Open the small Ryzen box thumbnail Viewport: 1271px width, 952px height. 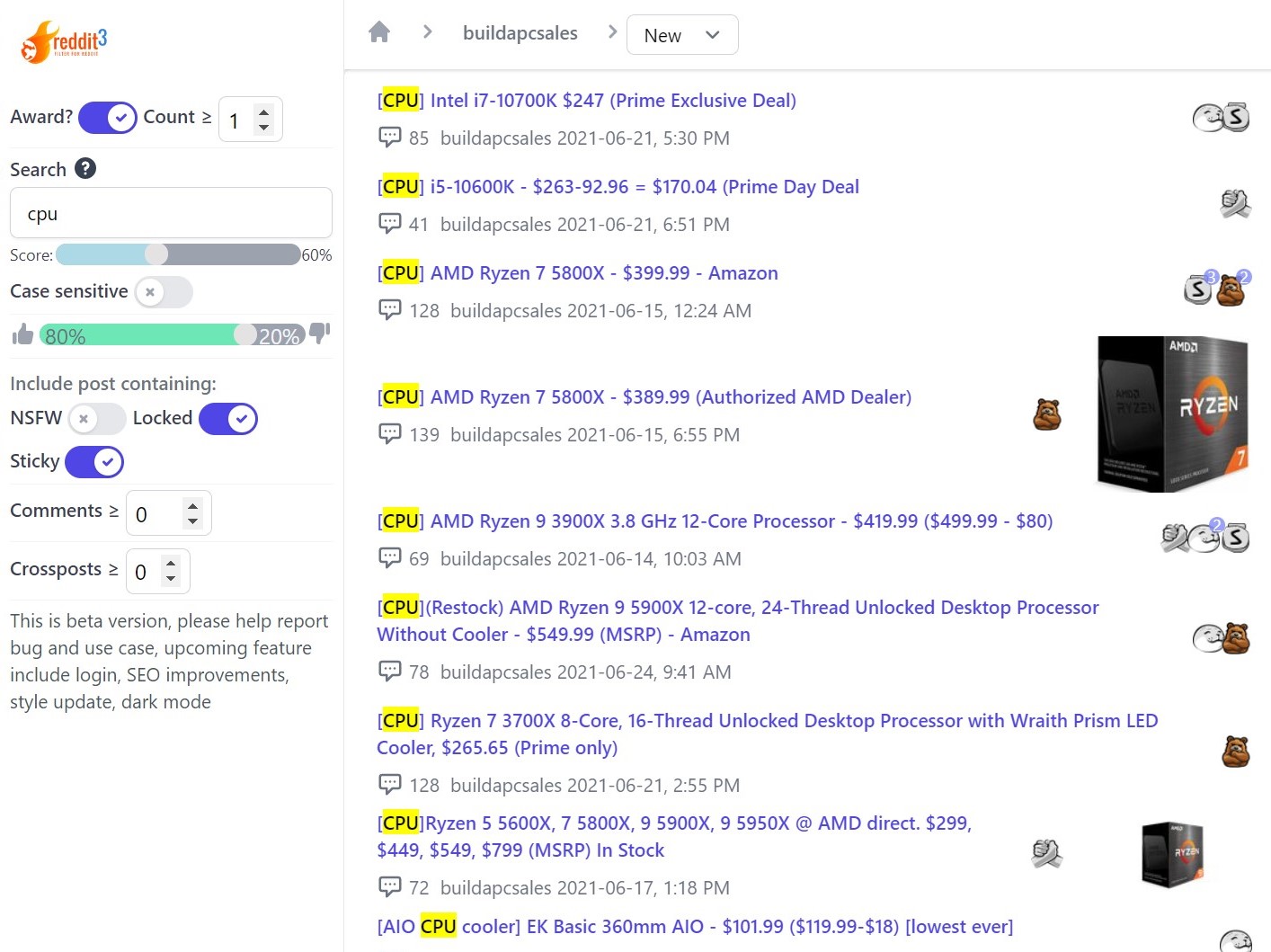(x=1172, y=854)
